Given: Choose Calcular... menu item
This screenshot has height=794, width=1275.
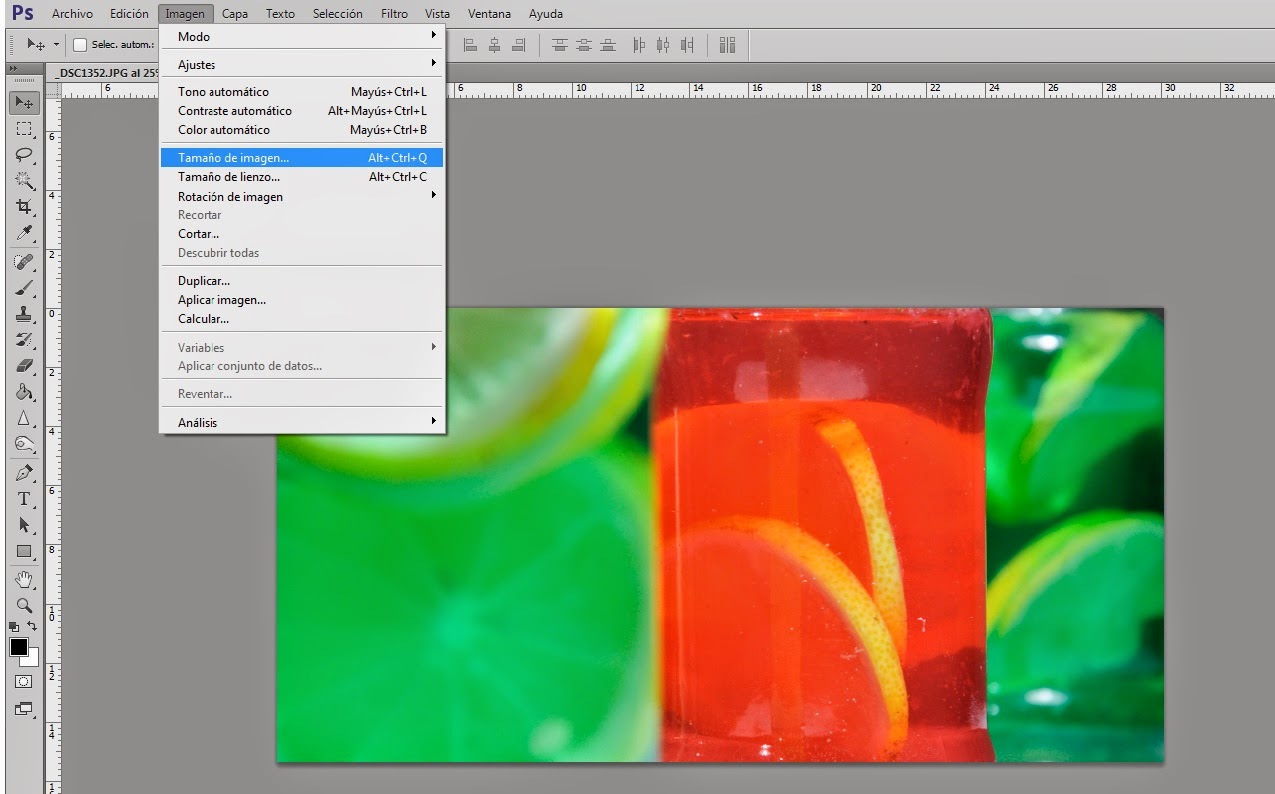Looking at the screenshot, I should [x=301, y=319].
